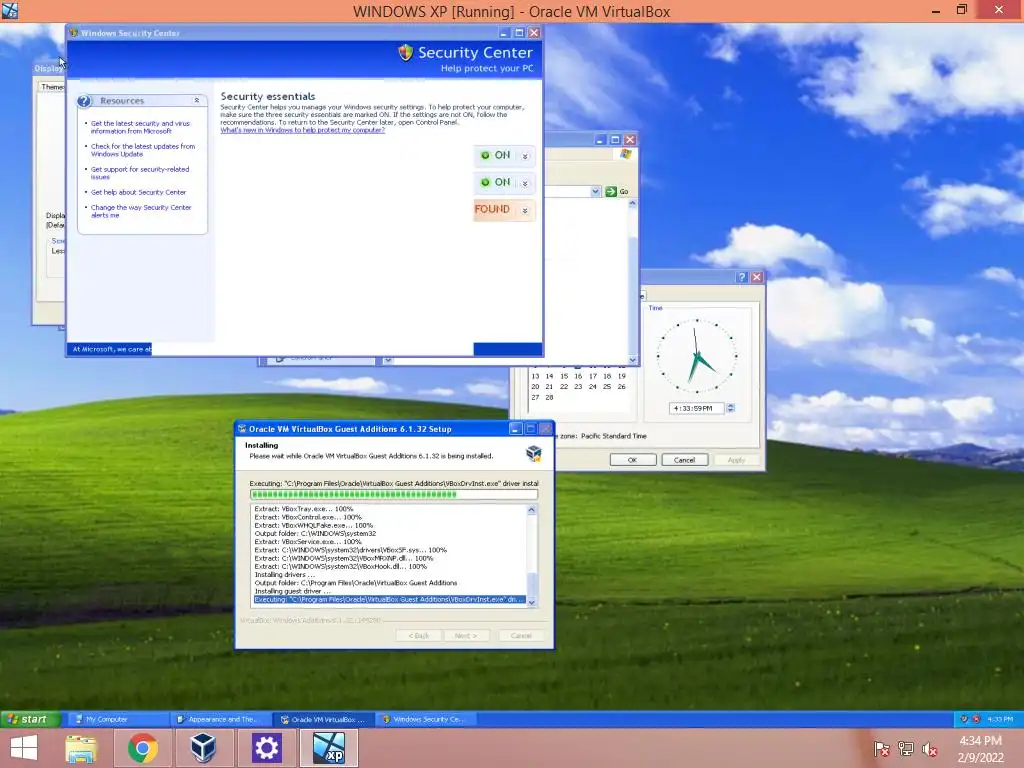Switch to Appearance and Themes taskbar button

[x=220, y=719]
